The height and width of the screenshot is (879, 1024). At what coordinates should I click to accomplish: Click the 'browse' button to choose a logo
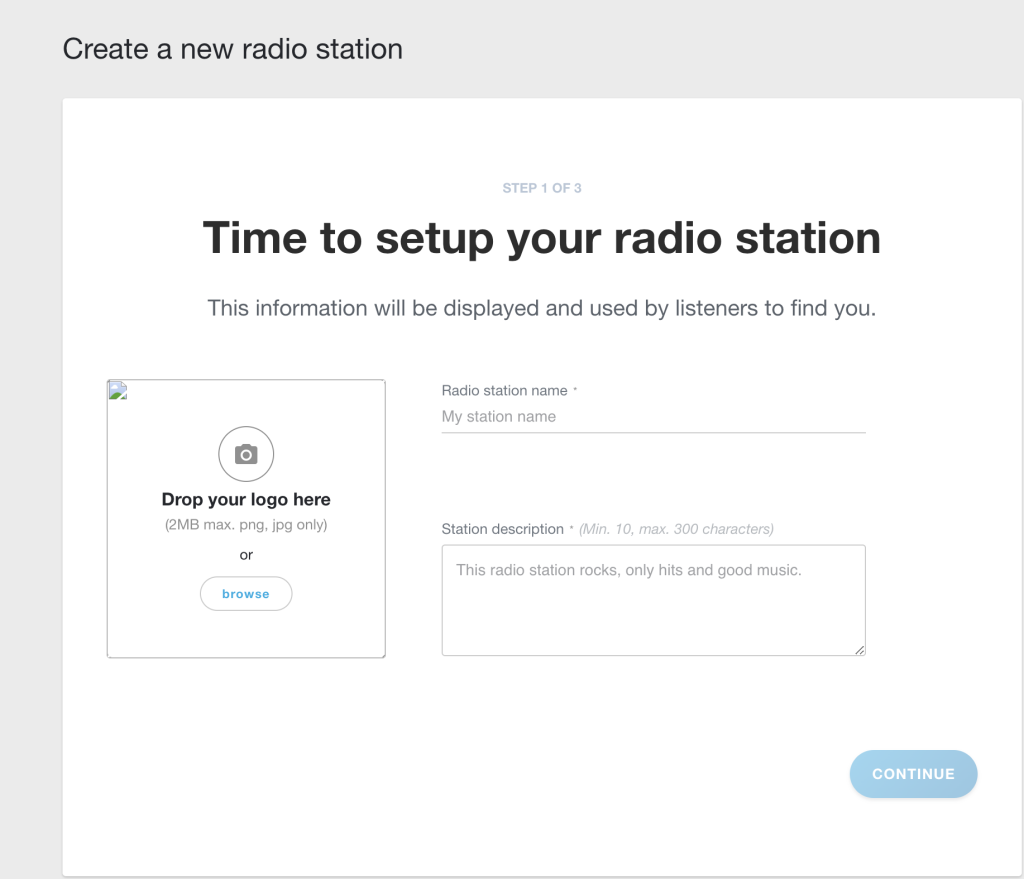pos(246,593)
